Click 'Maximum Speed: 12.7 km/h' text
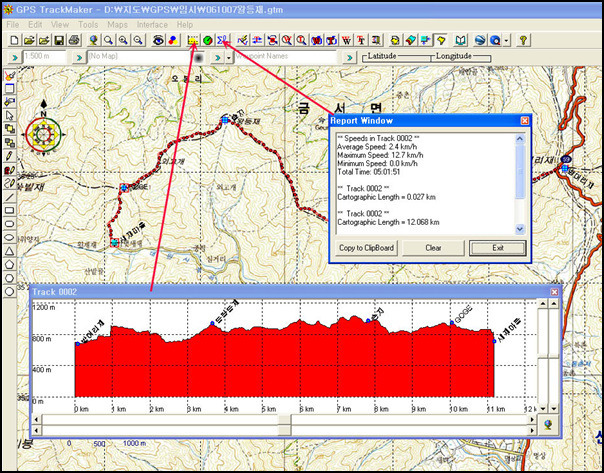Screen dimensions: 604x473 pos(380,155)
